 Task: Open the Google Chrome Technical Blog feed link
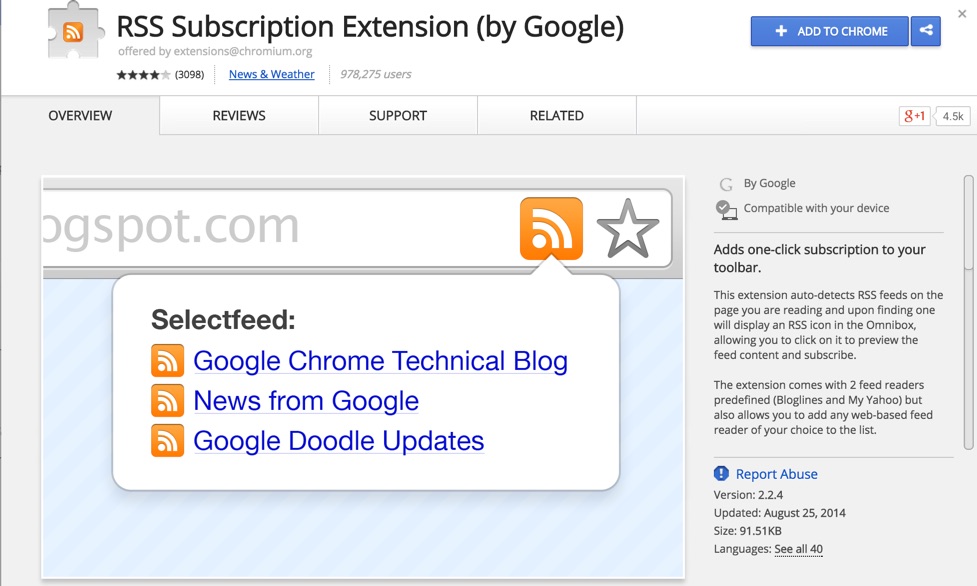click(382, 360)
